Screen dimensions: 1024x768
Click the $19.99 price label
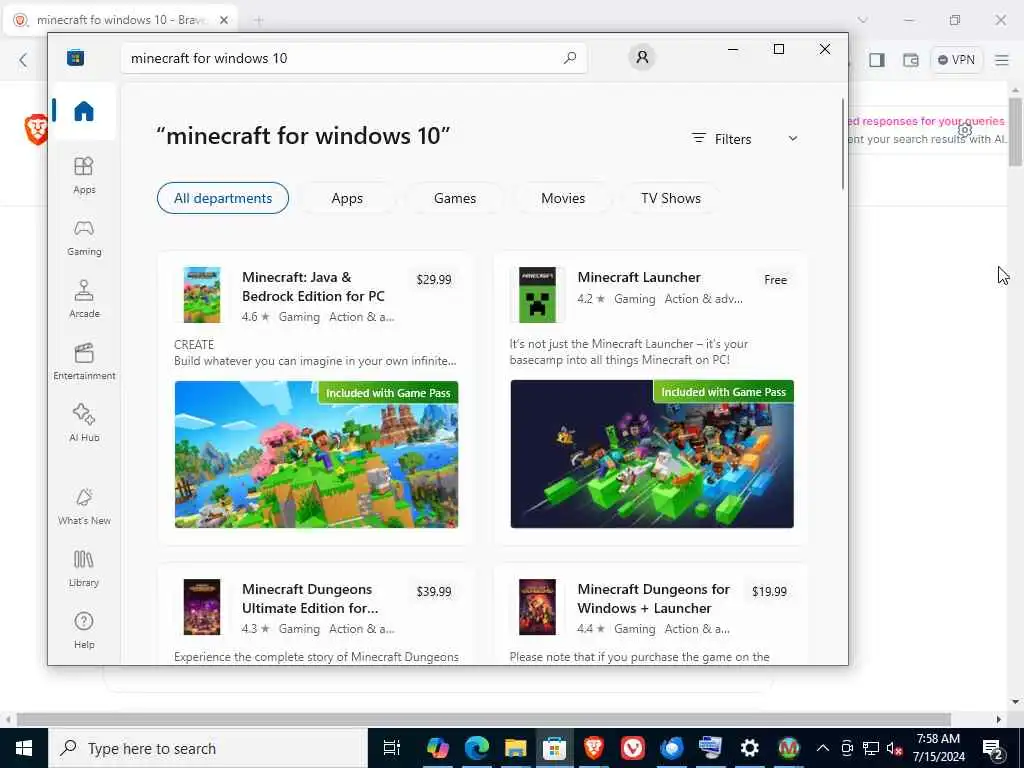[x=769, y=591]
